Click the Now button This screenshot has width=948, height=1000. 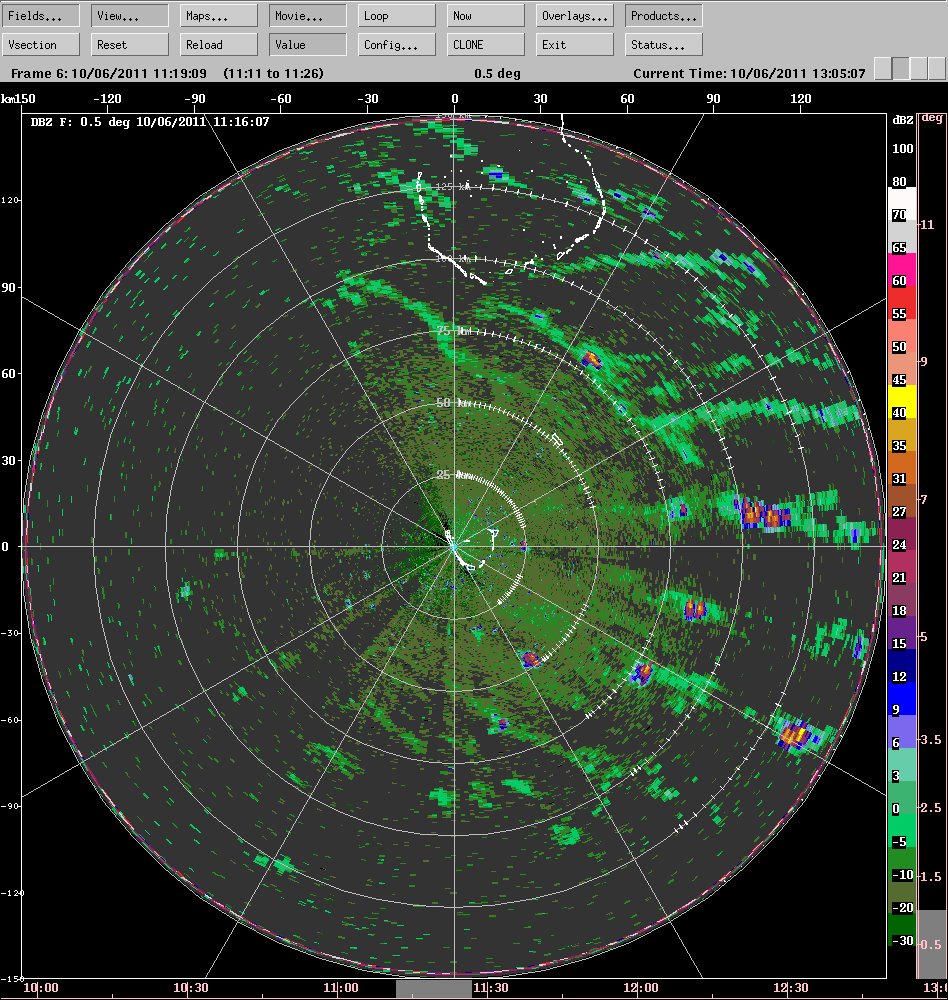(486, 16)
